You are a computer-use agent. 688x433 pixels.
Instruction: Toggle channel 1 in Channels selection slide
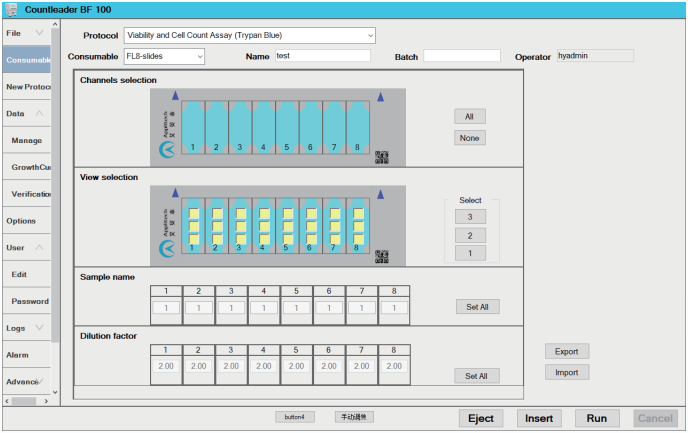click(x=193, y=127)
